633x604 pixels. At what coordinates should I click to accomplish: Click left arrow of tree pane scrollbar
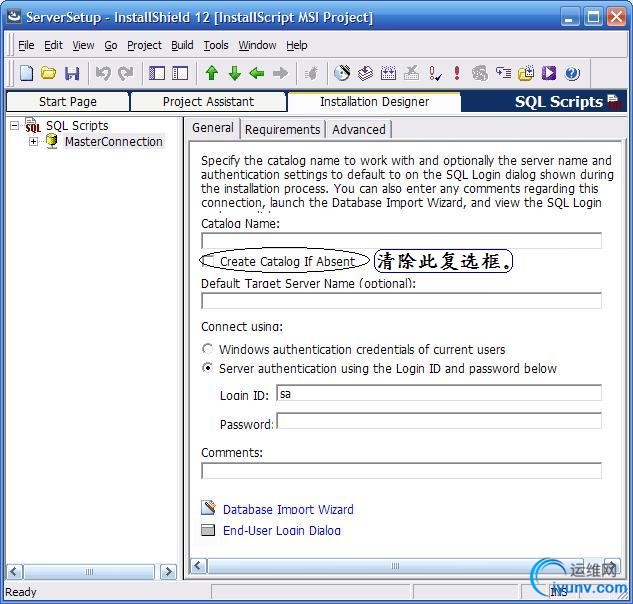click(x=14, y=572)
